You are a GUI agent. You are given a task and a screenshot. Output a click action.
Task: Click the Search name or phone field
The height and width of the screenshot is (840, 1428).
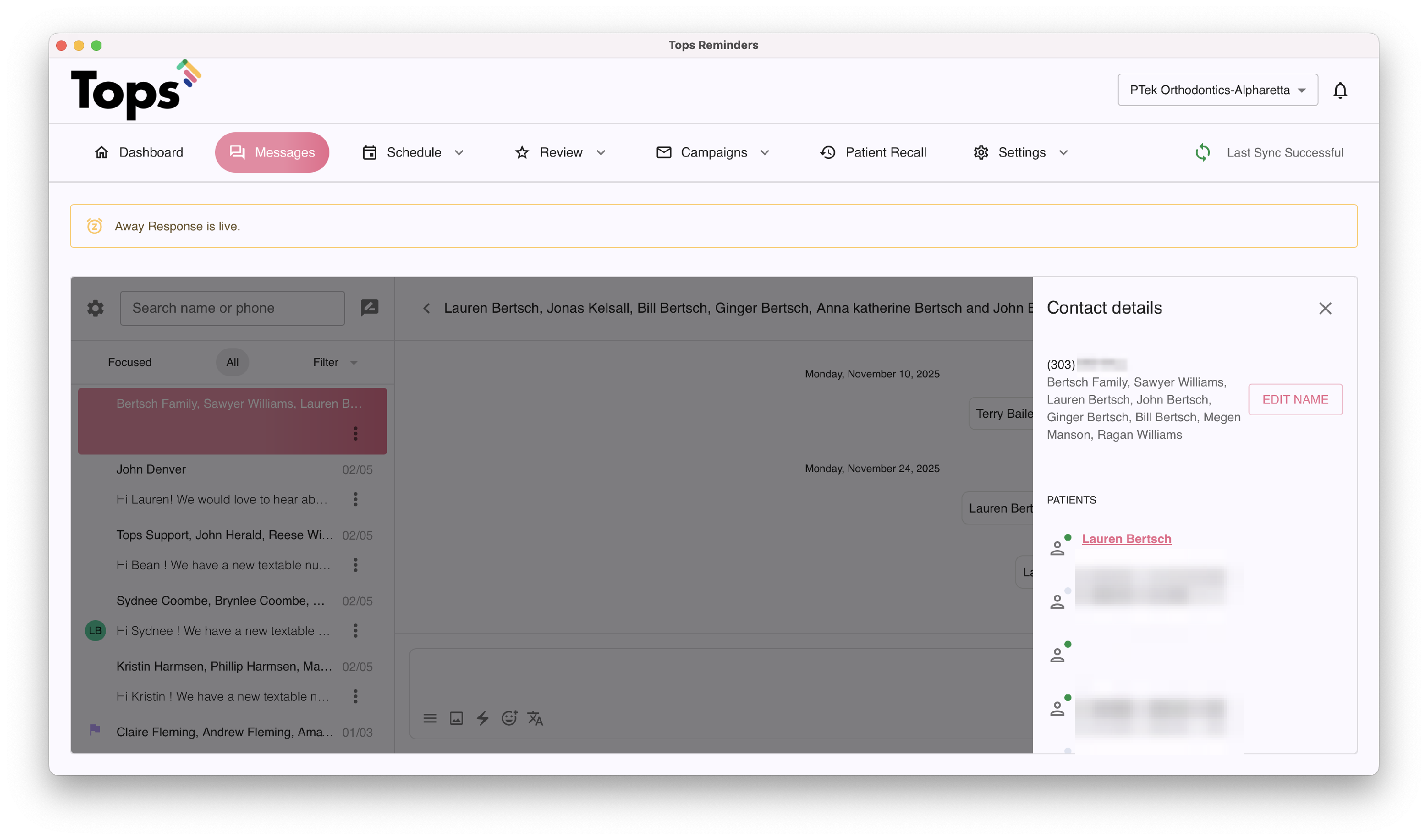232,308
